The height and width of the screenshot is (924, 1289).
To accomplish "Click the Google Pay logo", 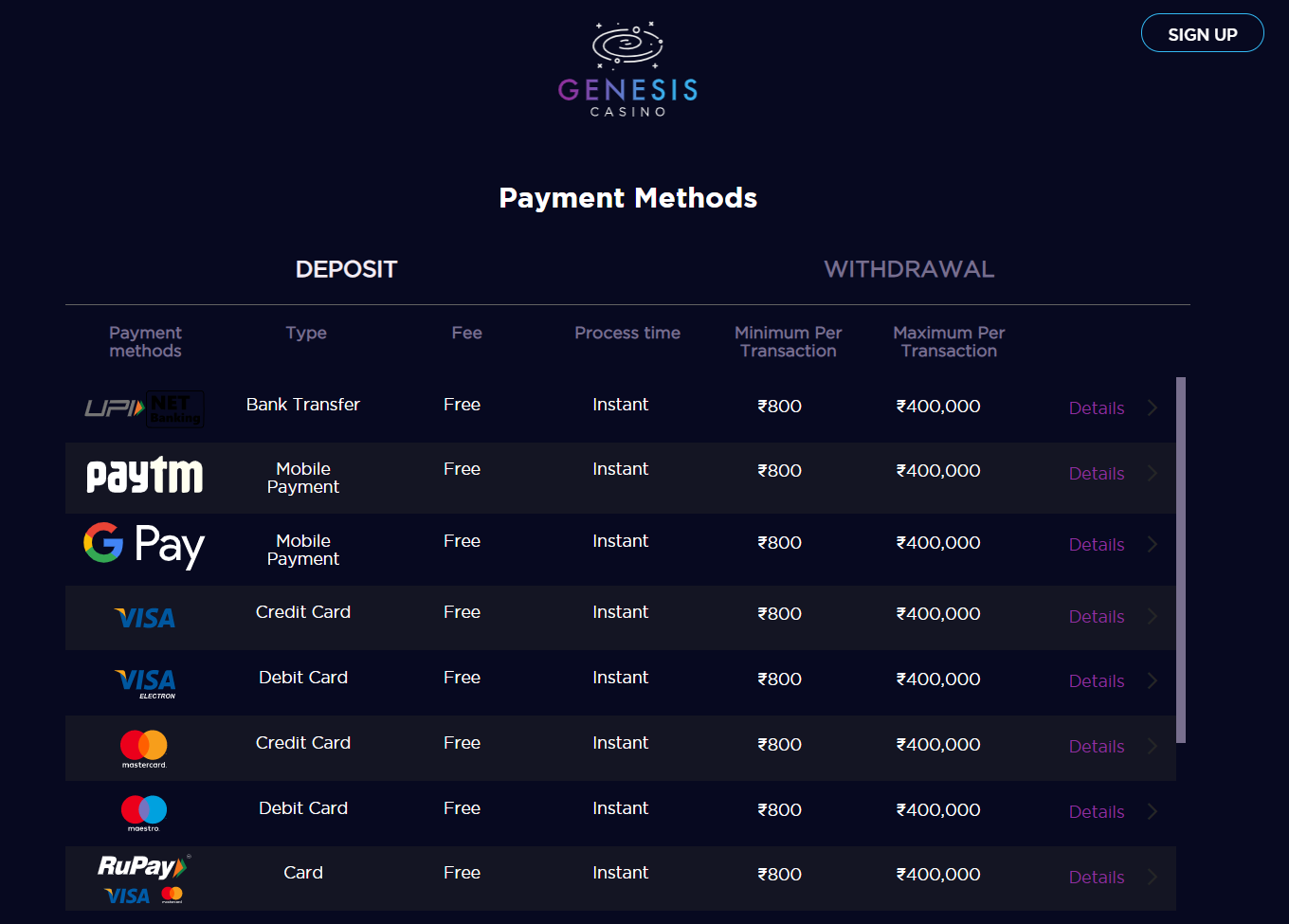I will 144,545.
